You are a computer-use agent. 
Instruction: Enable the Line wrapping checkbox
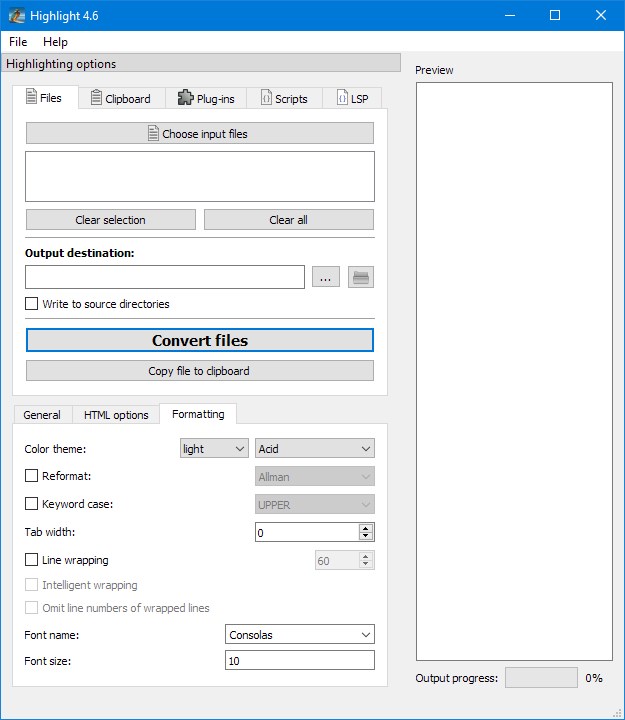point(32,561)
